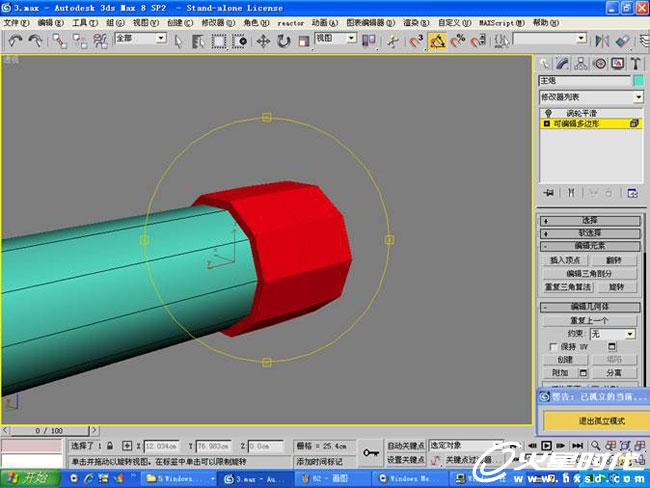Open the Display command panel tab
The height and width of the screenshot is (488, 650).
(x=618, y=63)
